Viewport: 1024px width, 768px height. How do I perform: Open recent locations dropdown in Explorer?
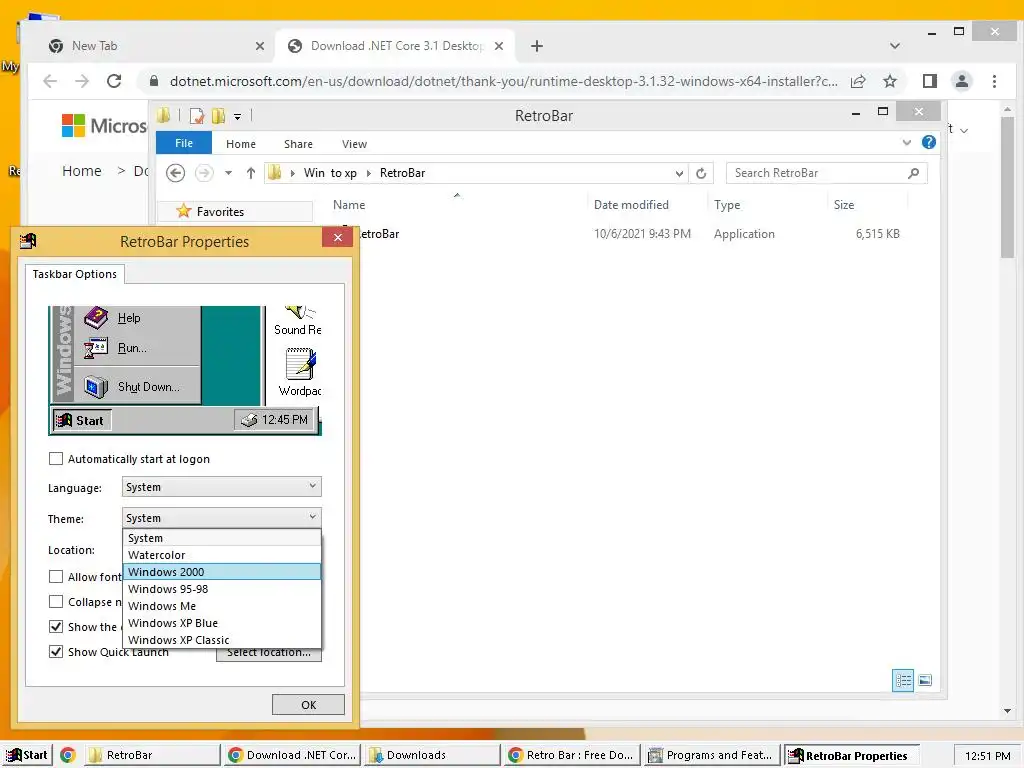(228, 173)
